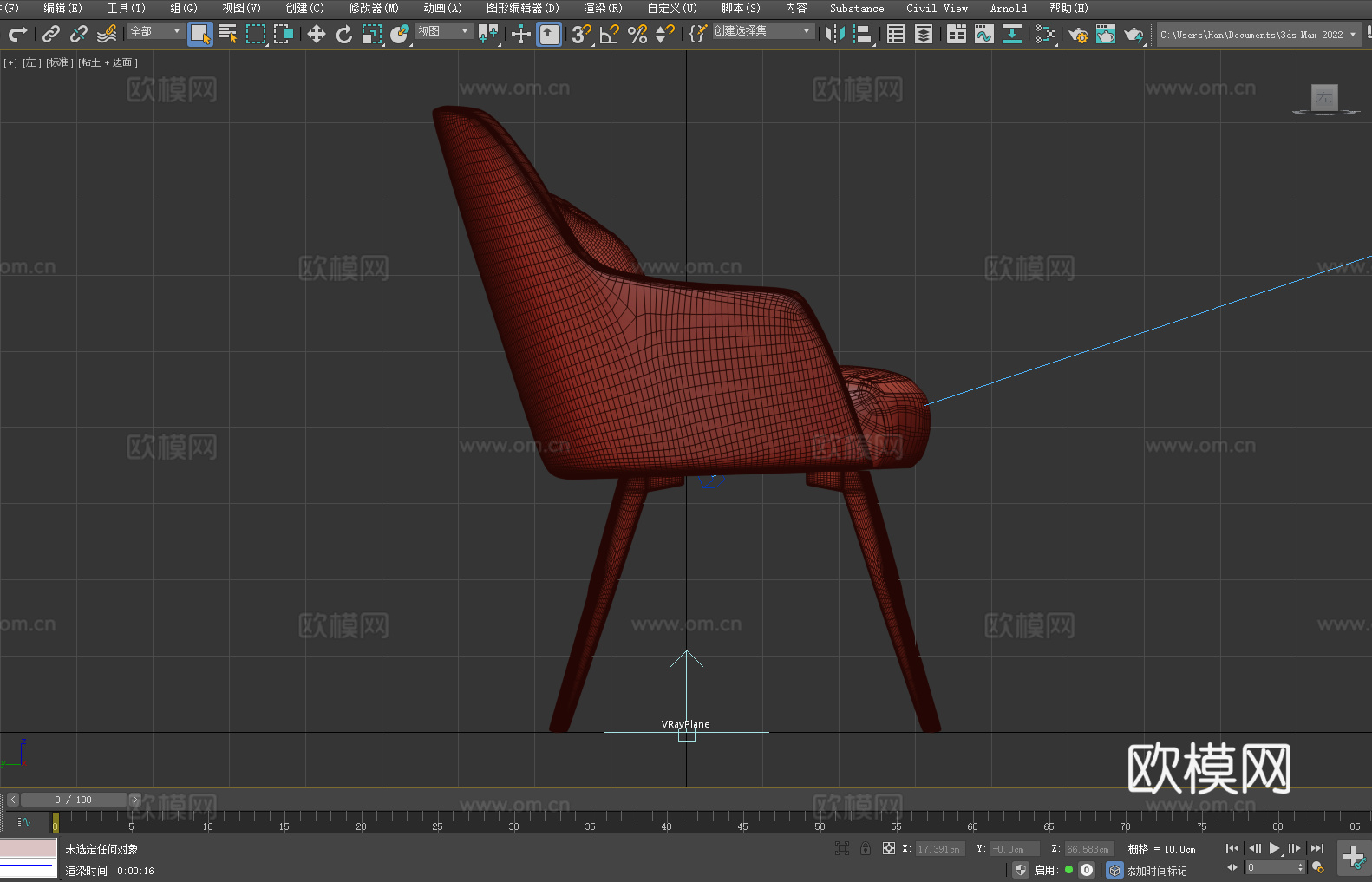Toggle Scene Explorer icon

point(896,34)
